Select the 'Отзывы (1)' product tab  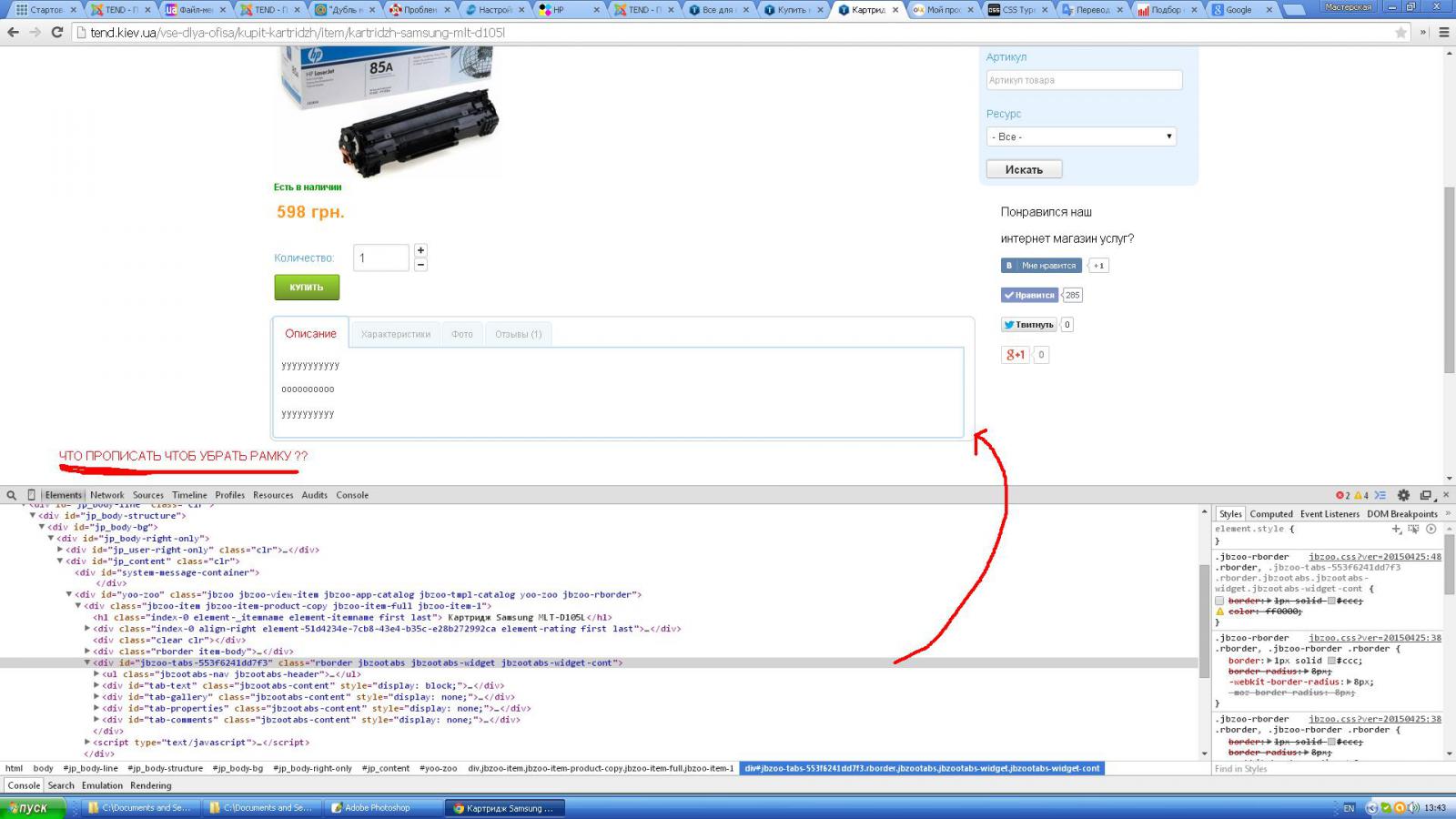pyautogui.click(x=519, y=334)
